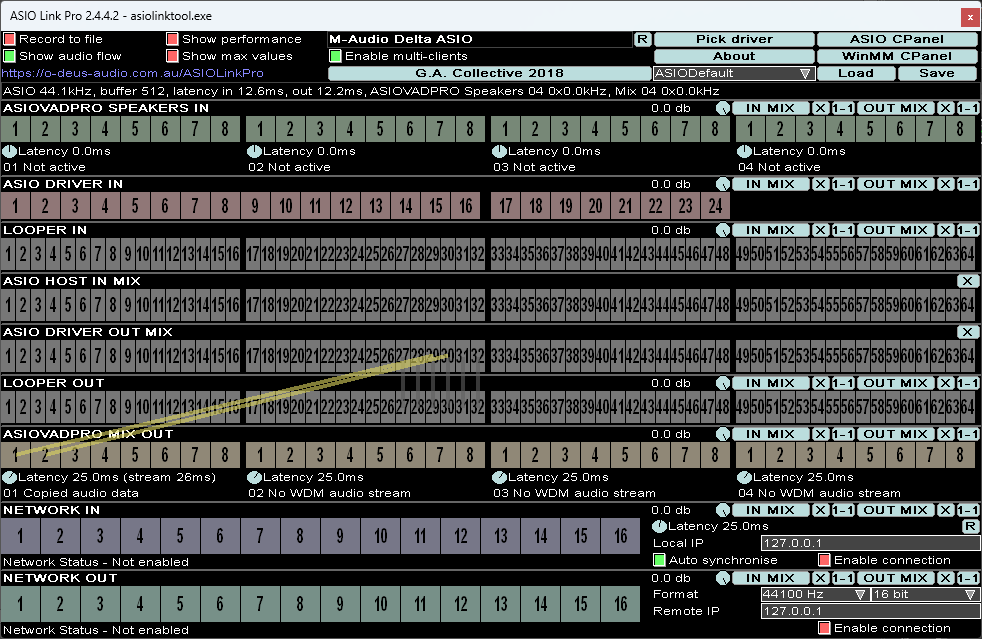Image resolution: width=982 pixels, height=639 pixels.
Task: Open the 16 bit depth dropdown
Action: point(926,594)
